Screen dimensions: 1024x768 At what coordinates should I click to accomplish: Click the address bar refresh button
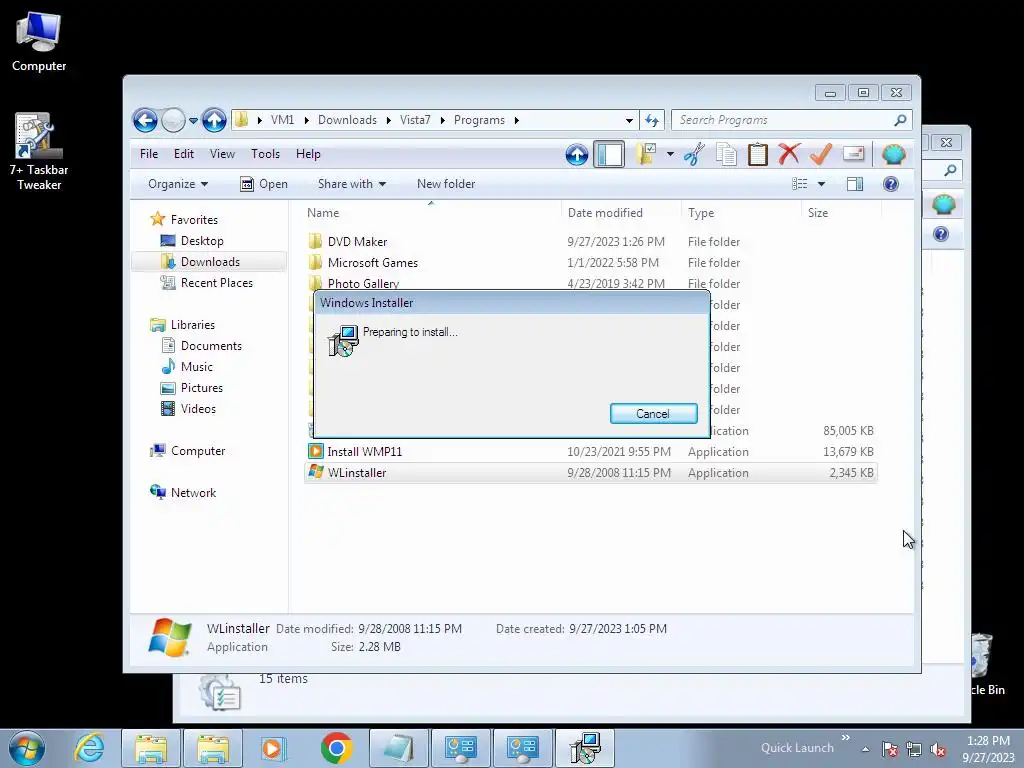click(652, 120)
